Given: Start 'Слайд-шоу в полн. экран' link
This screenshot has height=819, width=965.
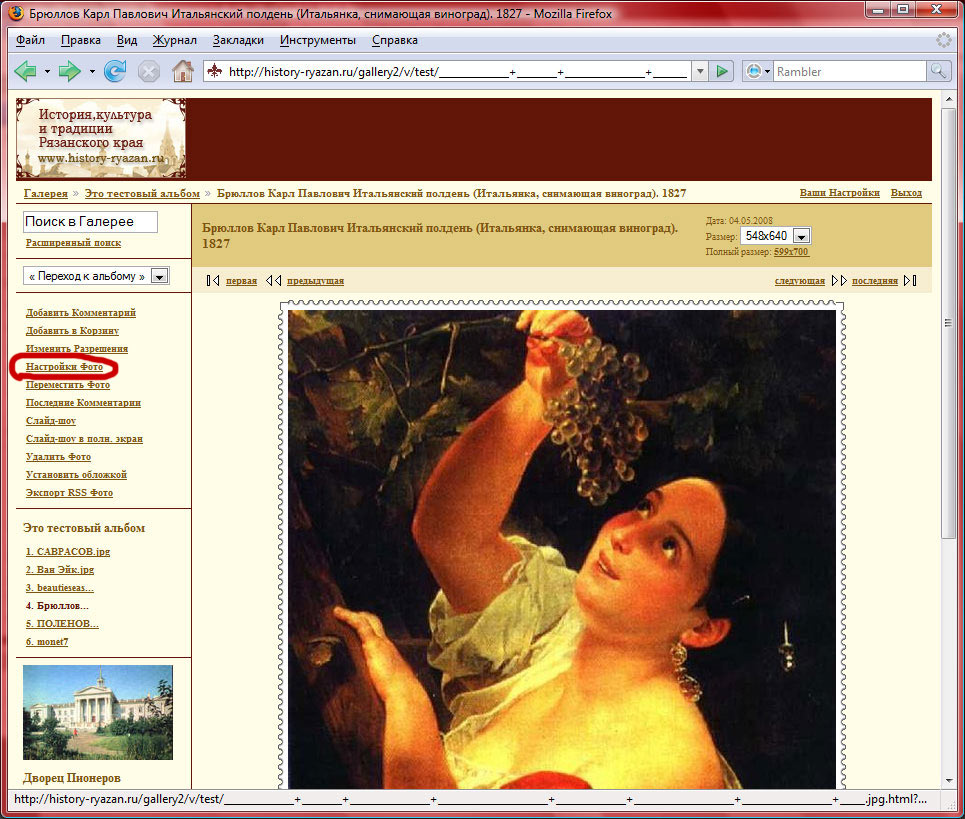Looking at the screenshot, I should [84, 439].
